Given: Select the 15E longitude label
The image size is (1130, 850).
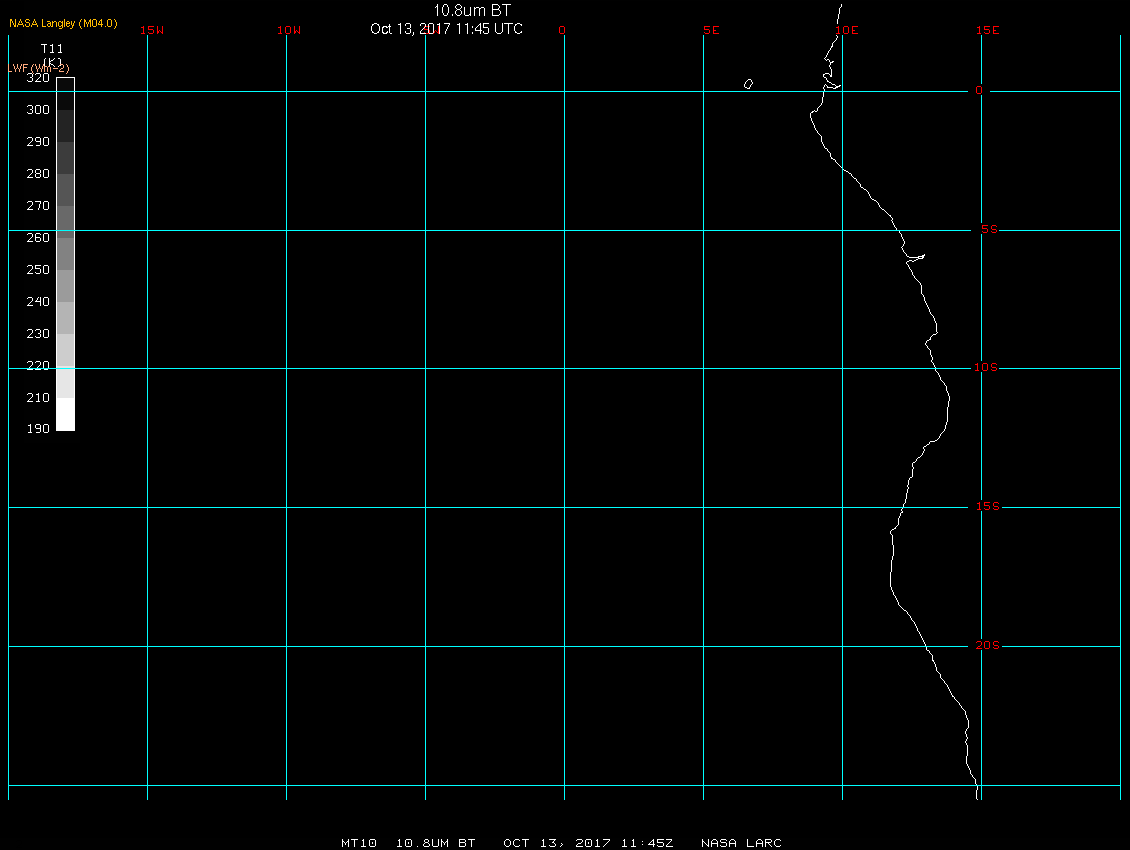Looking at the screenshot, I should pos(988,30).
